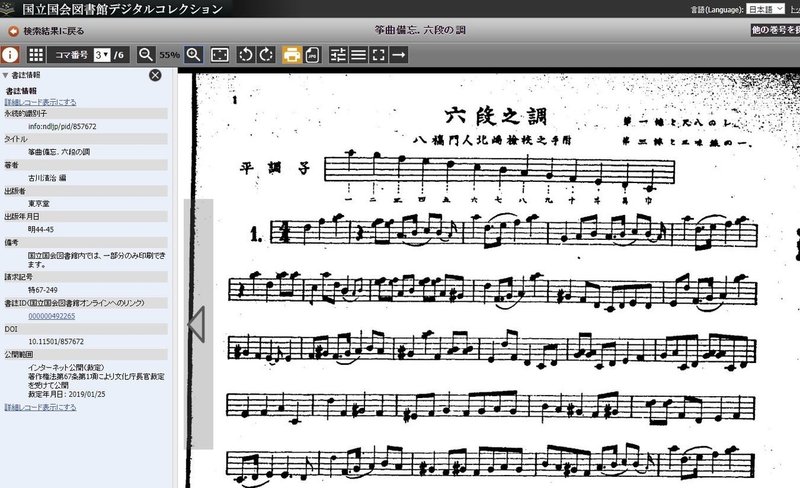The height and width of the screenshot is (488, 800).
Task: Click the 55% zoom level text
Action: 169,55
